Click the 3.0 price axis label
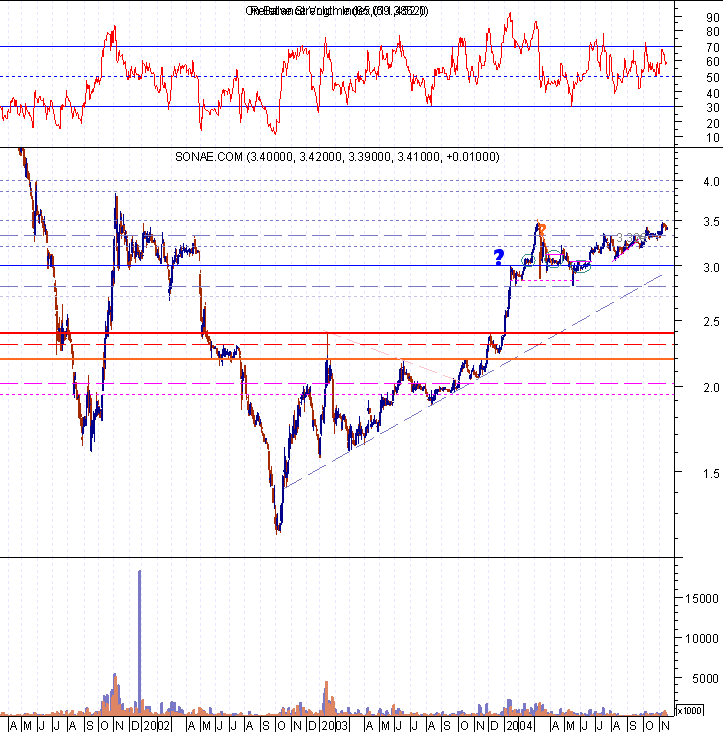Image resolution: width=723 pixels, height=732 pixels. (x=711, y=268)
